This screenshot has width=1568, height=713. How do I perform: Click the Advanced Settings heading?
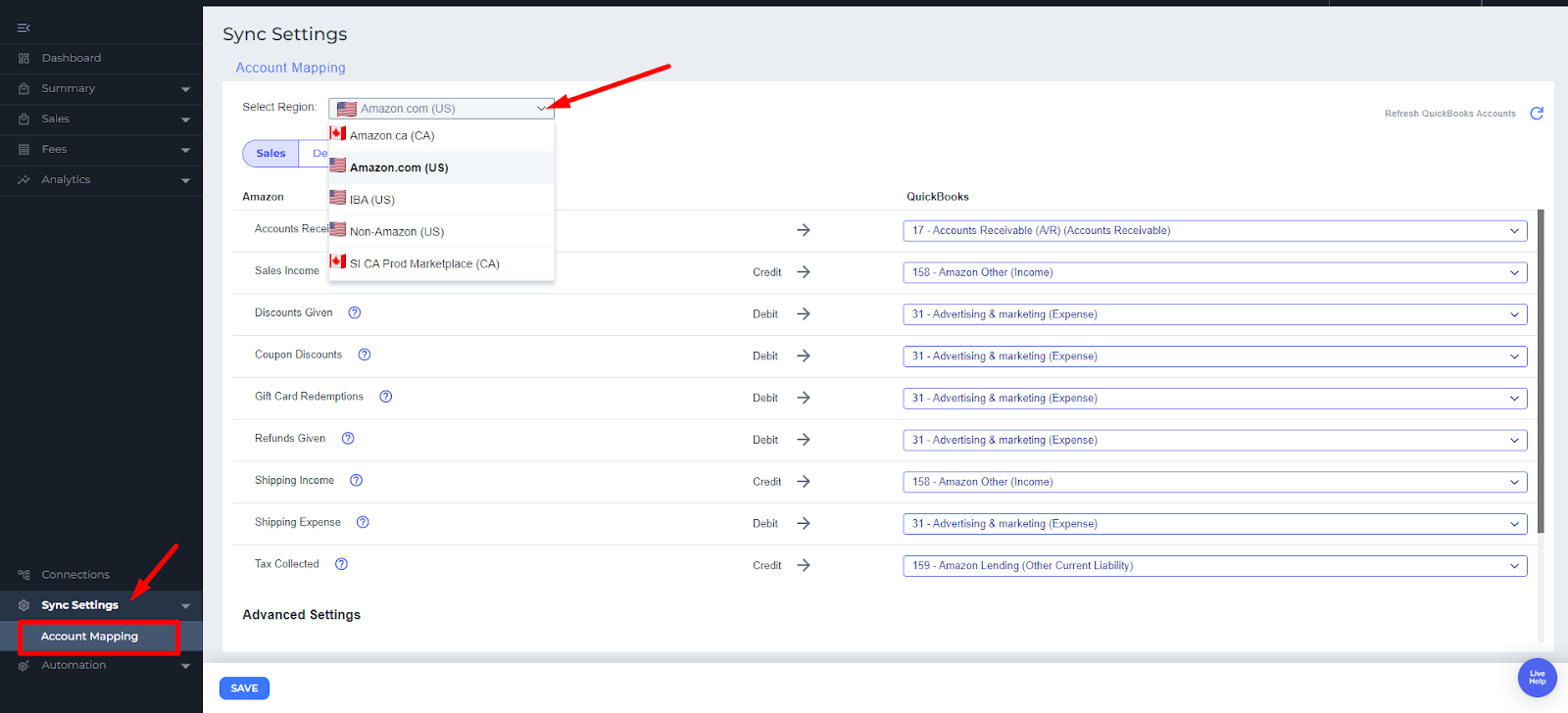301,615
